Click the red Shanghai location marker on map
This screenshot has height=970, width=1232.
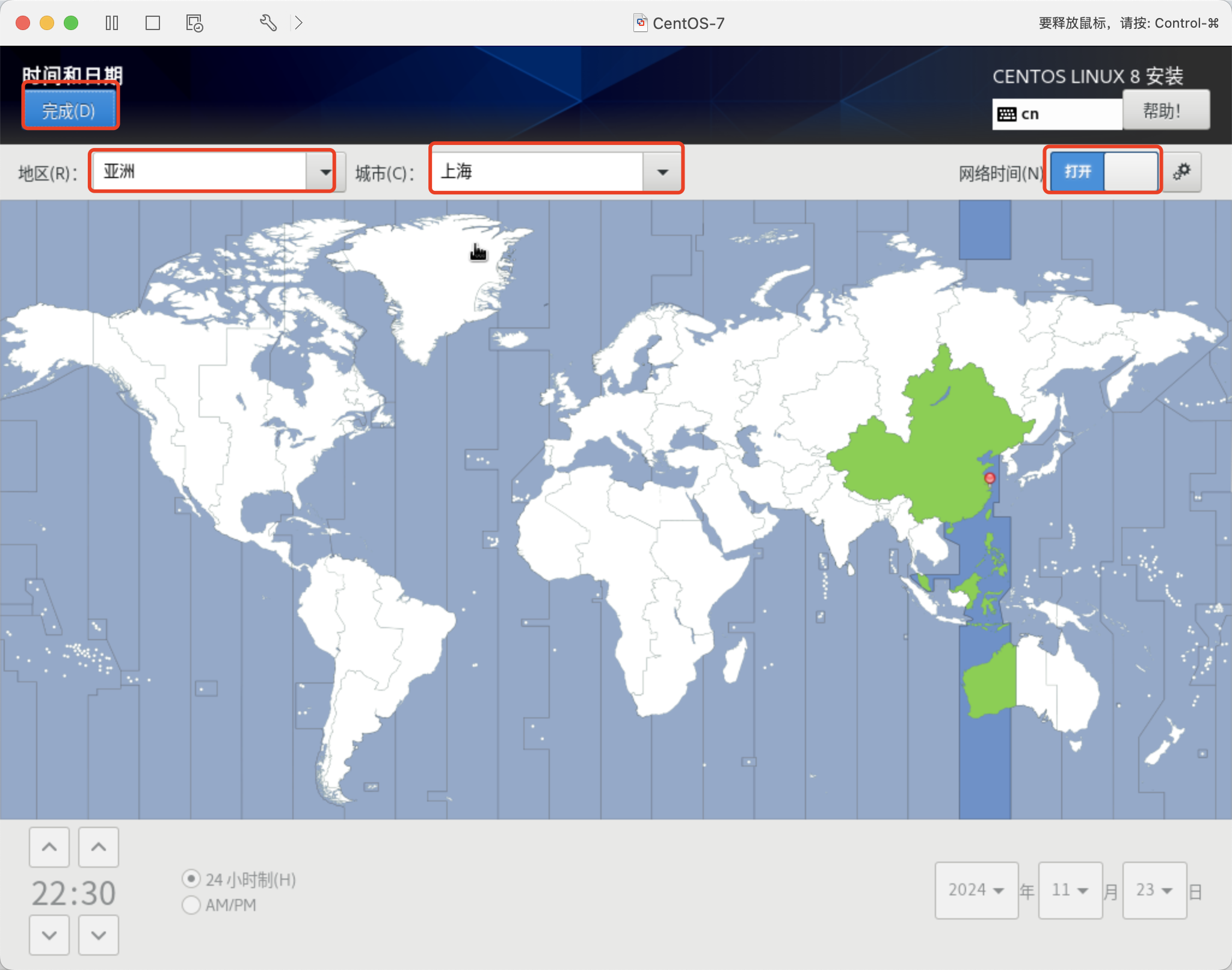tap(990, 478)
